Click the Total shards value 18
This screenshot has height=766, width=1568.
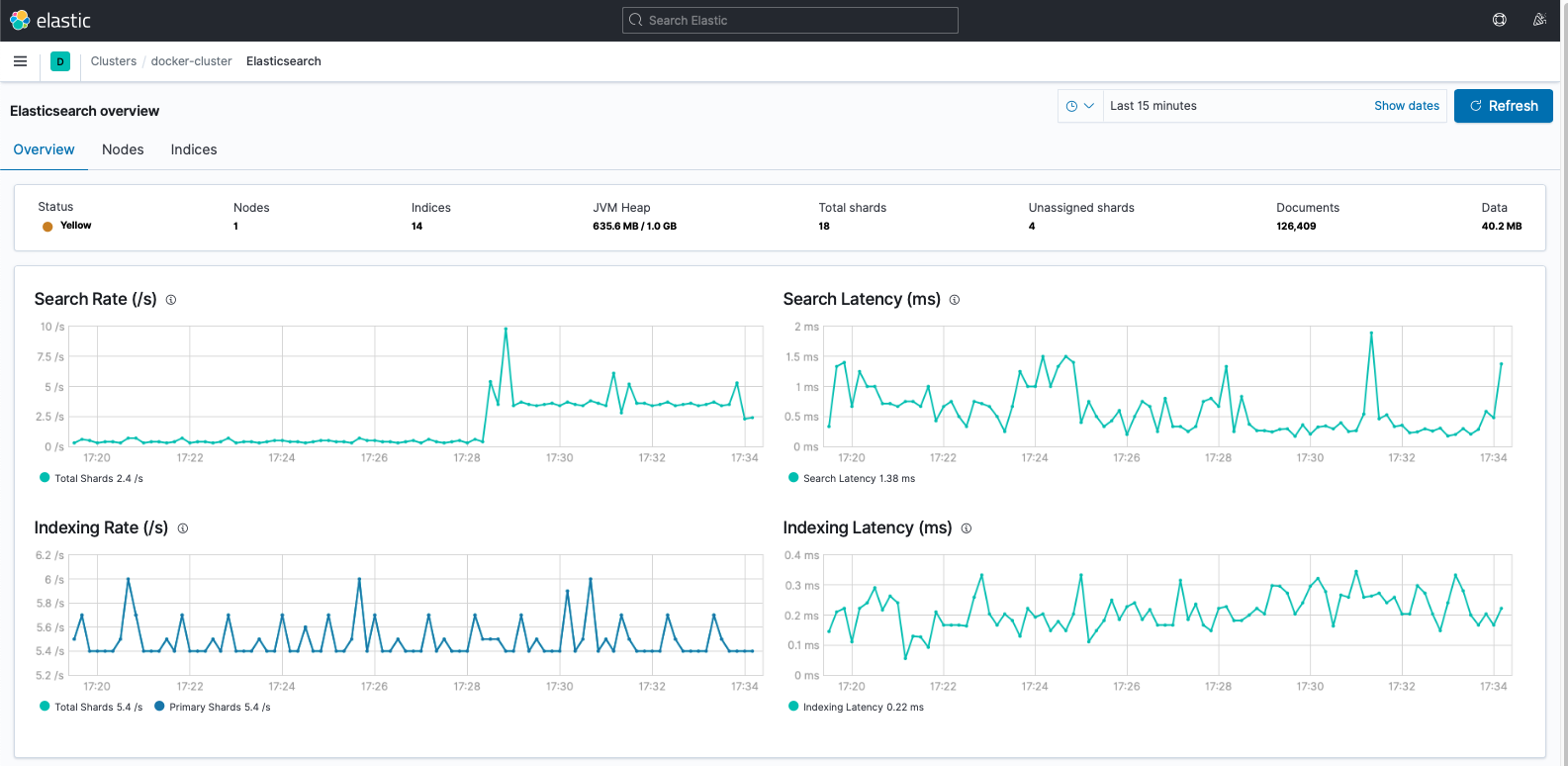[x=824, y=227]
